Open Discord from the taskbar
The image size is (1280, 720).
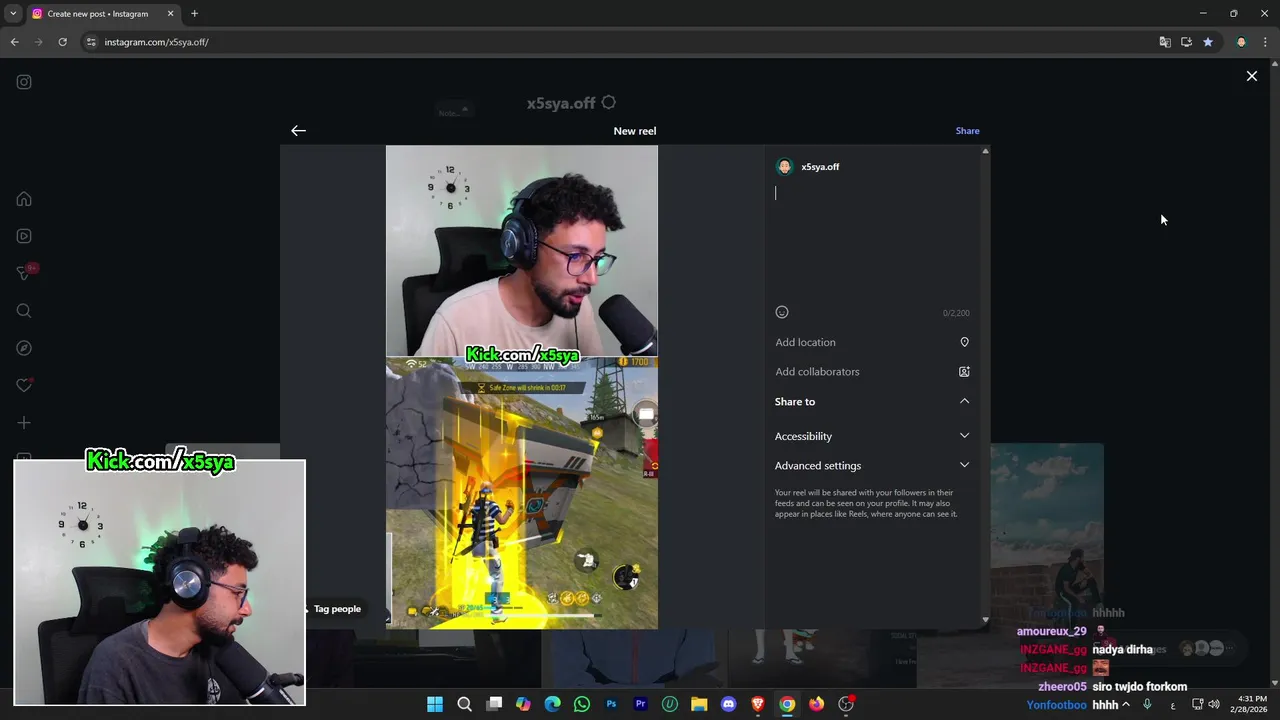tap(728, 704)
